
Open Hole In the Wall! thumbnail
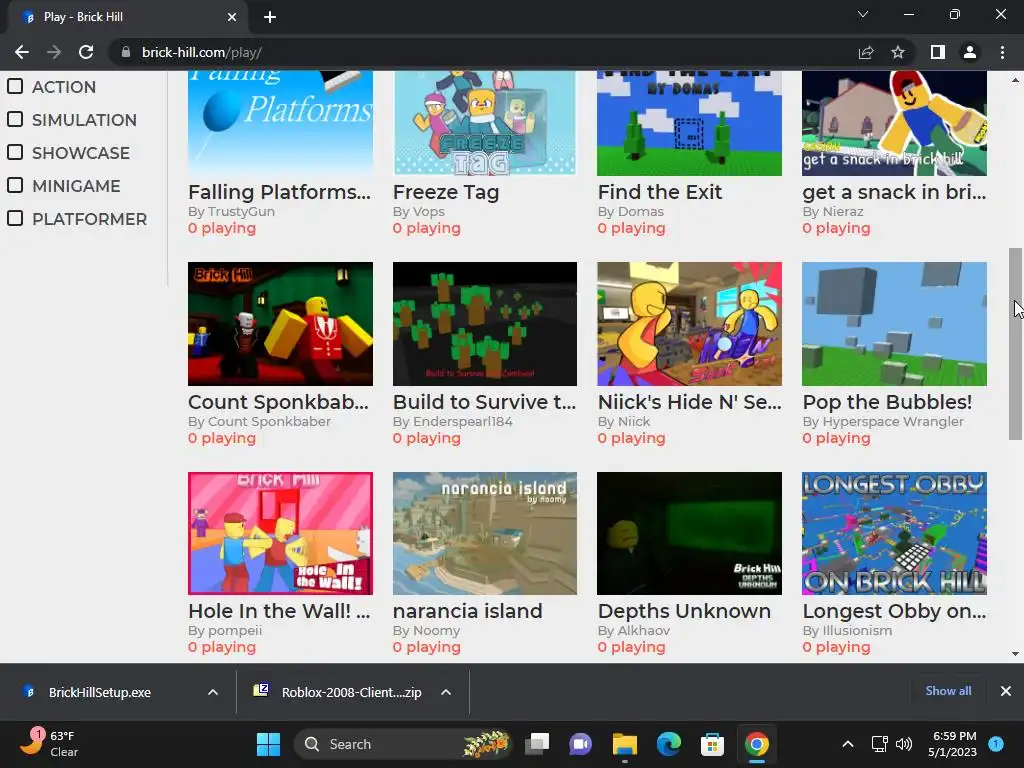pos(280,534)
